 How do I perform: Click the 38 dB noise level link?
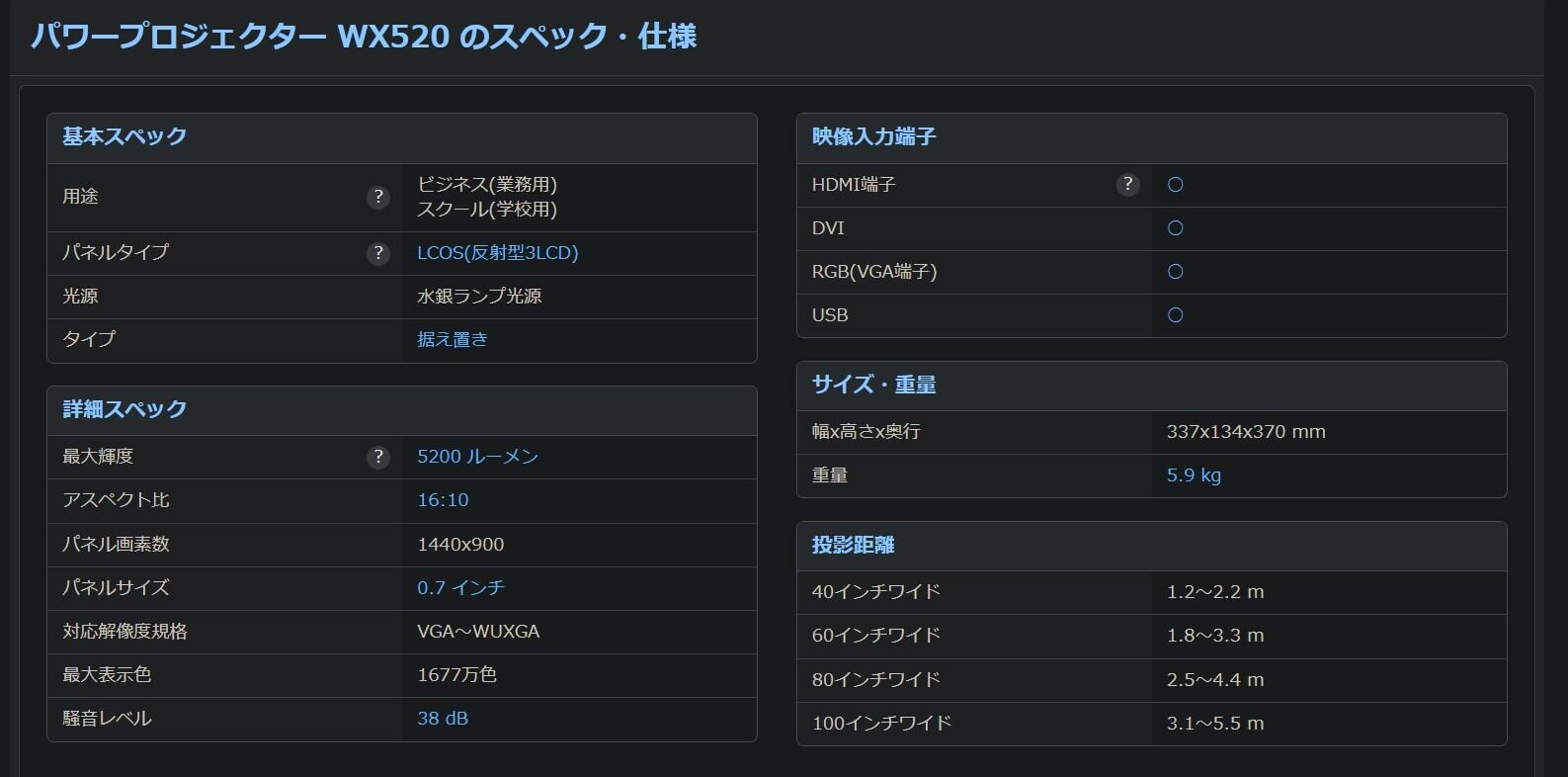coord(443,719)
